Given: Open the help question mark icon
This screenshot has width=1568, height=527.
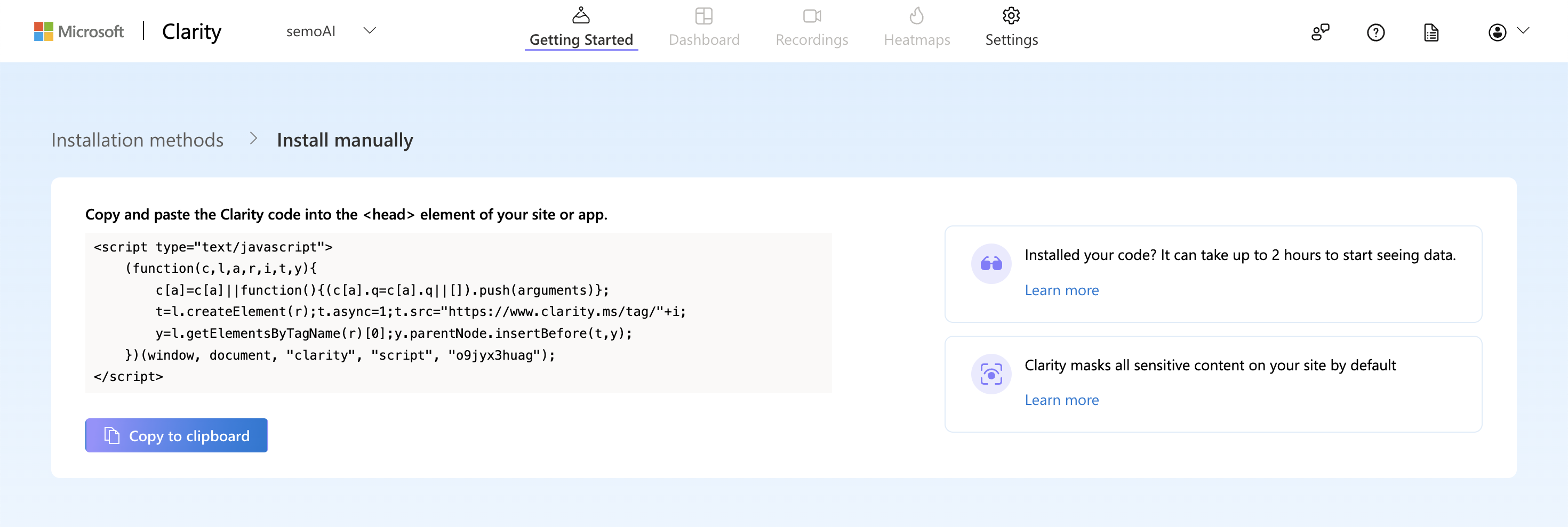Looking at the screenshot, I should pos(1375,32).
